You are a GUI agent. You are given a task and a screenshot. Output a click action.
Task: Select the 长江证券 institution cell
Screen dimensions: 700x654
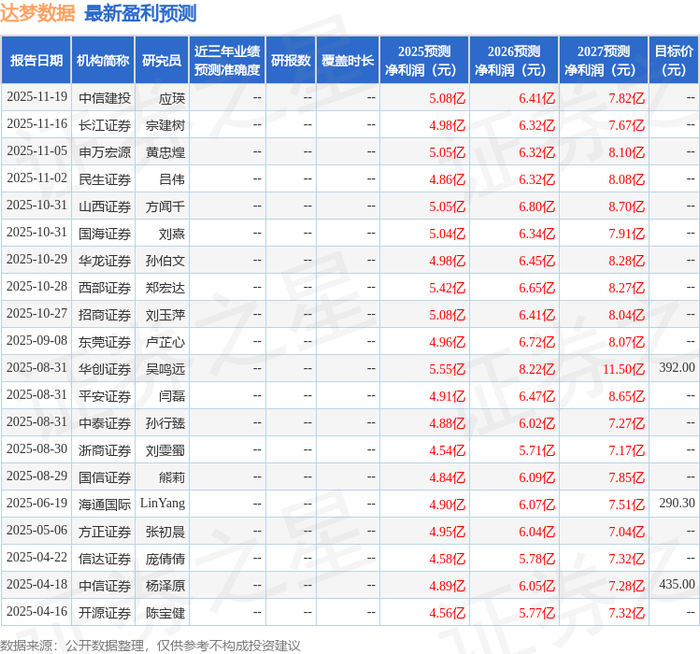click(104, 125)
